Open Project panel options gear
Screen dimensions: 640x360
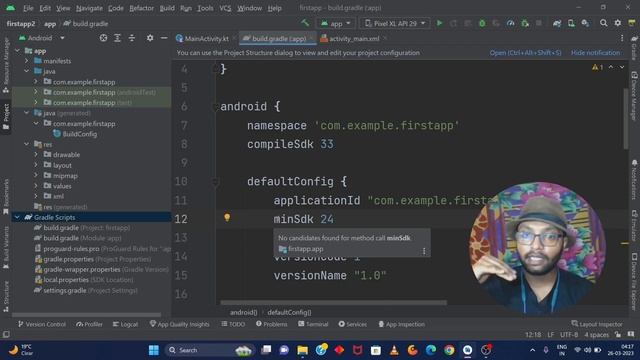(150, 38)
